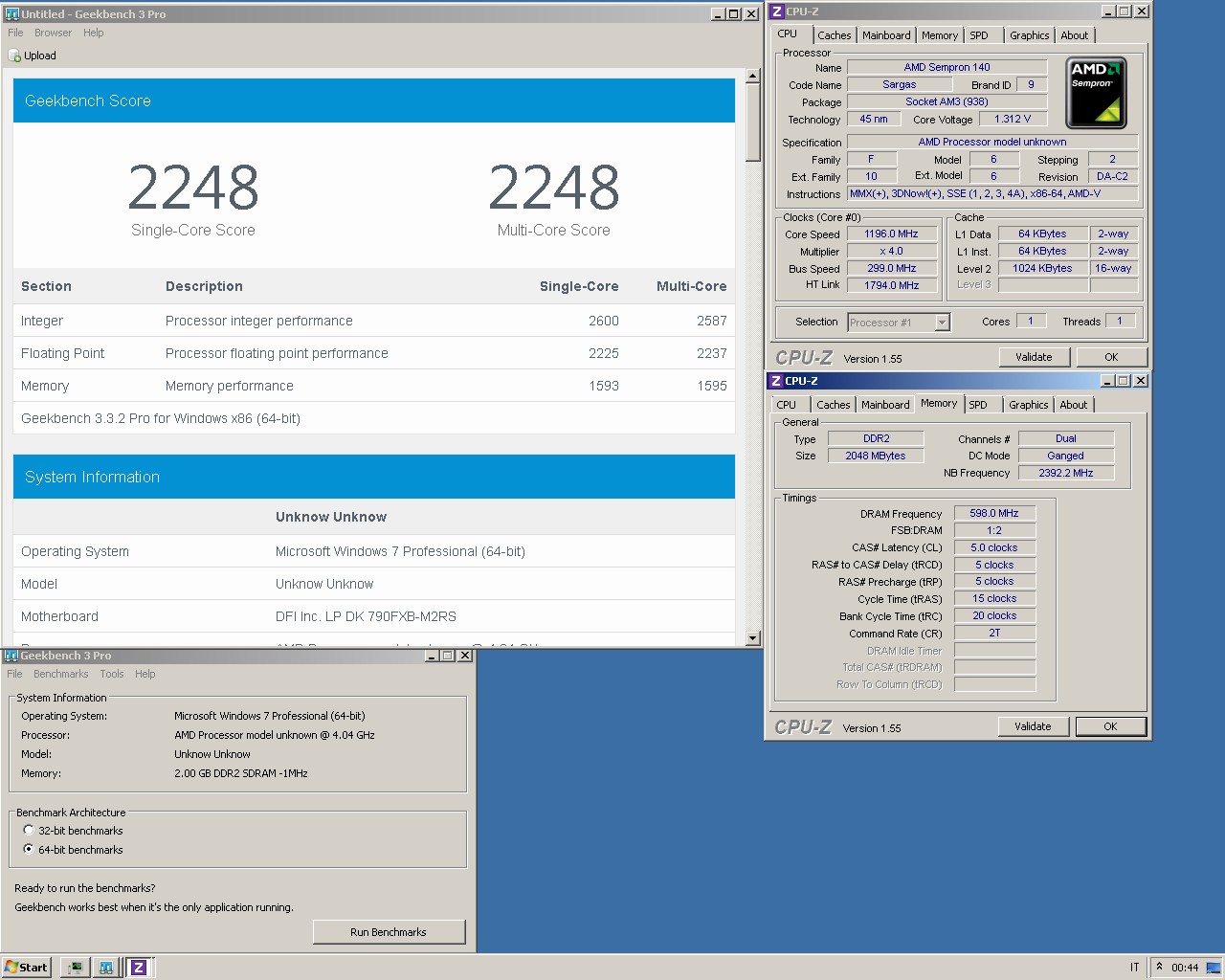1225x980 pixels.
Task: Click Memory performance row in score table
Action: point(374,386)
